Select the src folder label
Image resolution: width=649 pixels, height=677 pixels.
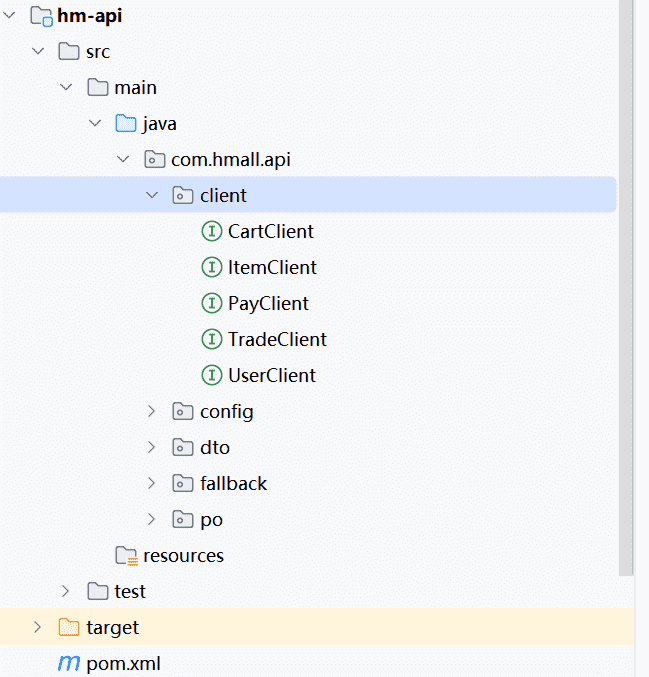(98, 51)
